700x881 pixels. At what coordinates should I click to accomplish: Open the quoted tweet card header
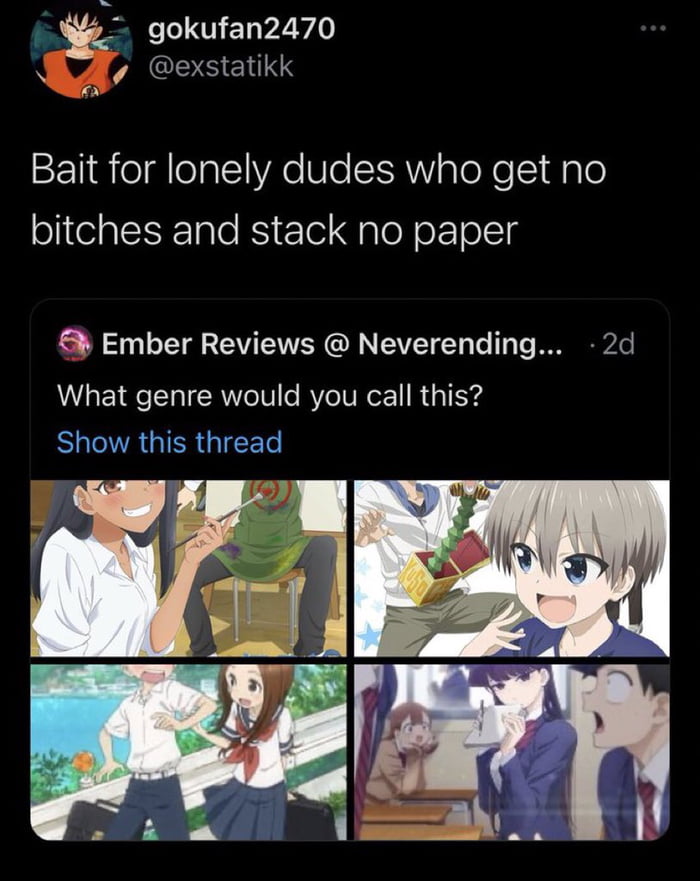coord(349,344)
